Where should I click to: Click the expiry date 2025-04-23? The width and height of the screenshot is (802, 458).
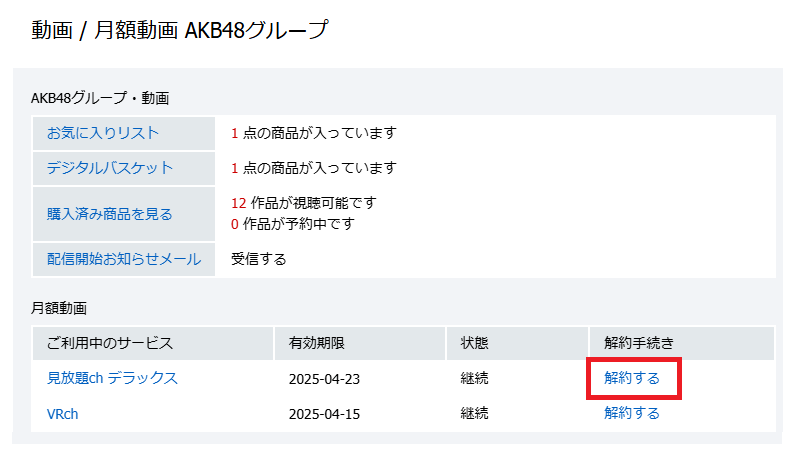pos(324,378)
